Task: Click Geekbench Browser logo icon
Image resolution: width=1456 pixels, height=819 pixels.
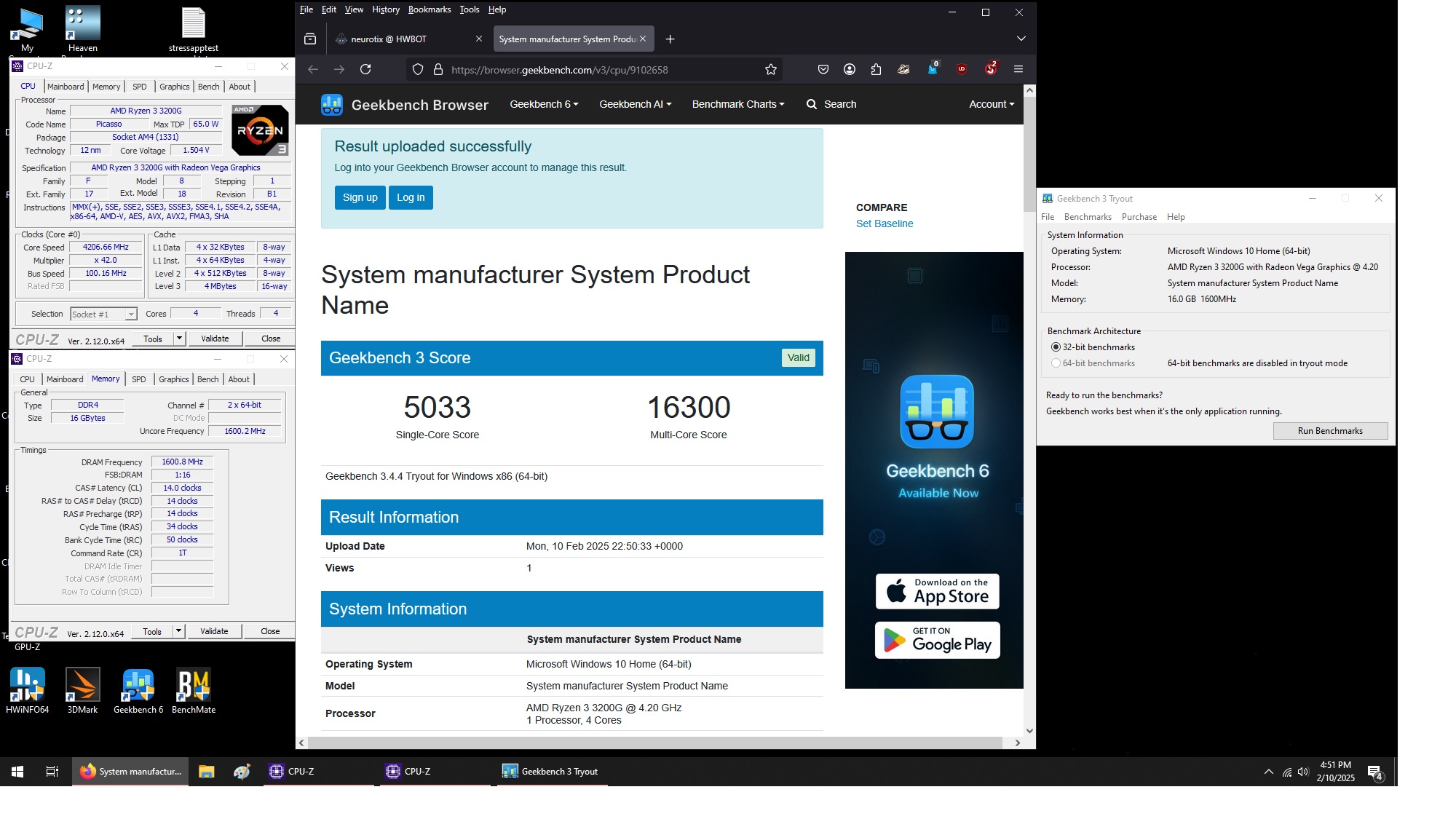Action: point(332,104)
